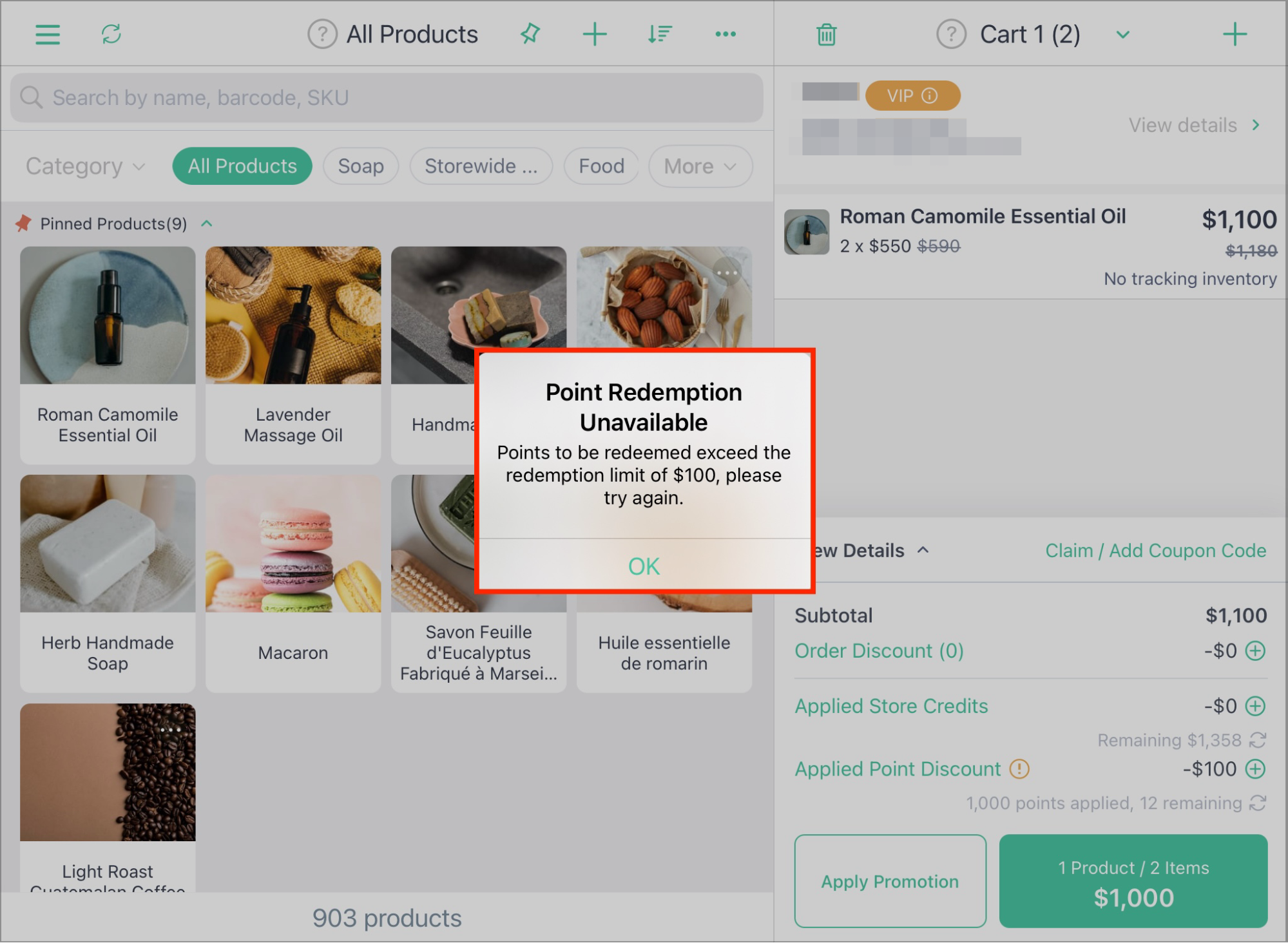Screen dimensions: 1288x943
Task: Open options dots on coffee product card
Action: tap(170, 730)
